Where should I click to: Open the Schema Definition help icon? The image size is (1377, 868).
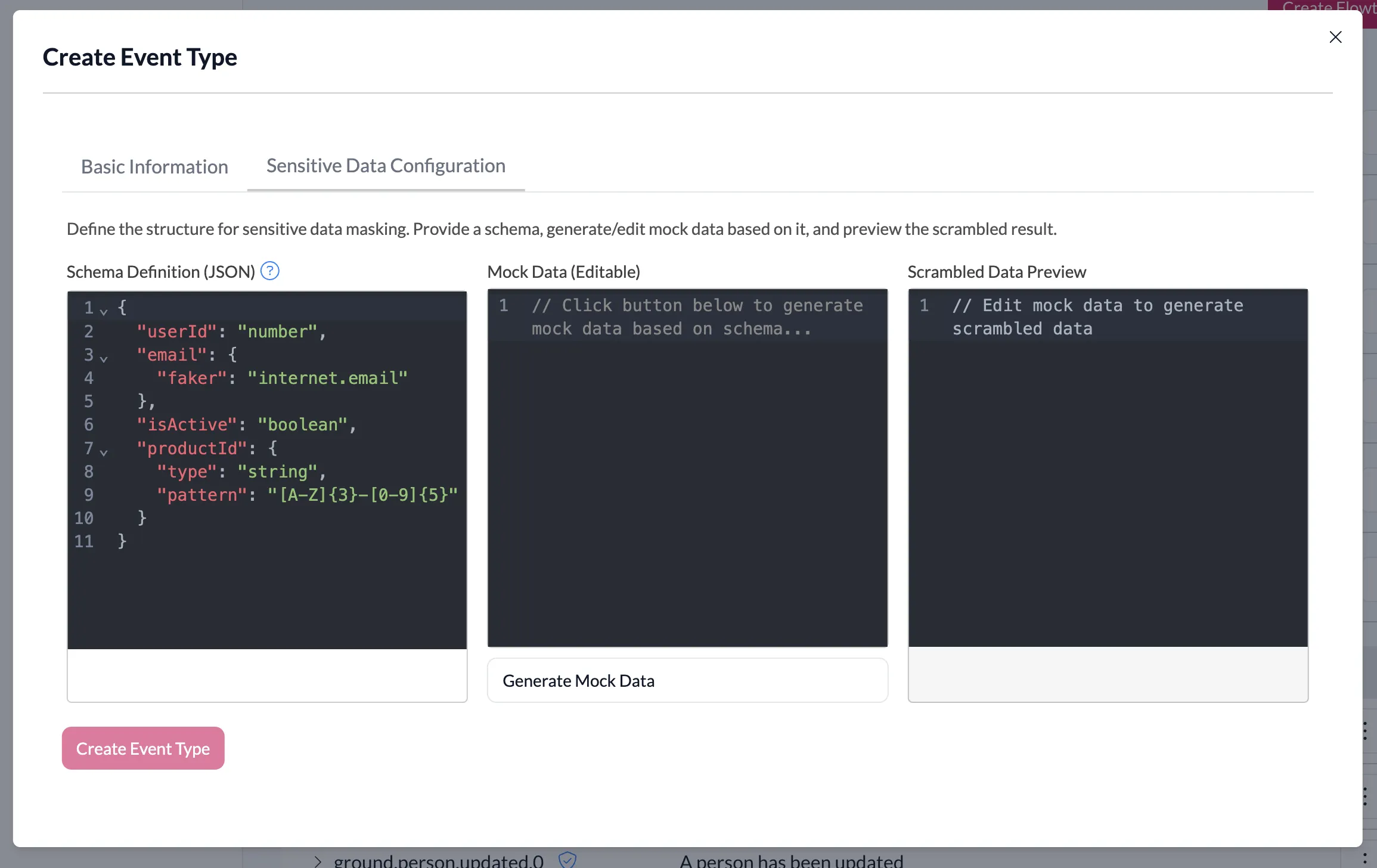(270, 271)
